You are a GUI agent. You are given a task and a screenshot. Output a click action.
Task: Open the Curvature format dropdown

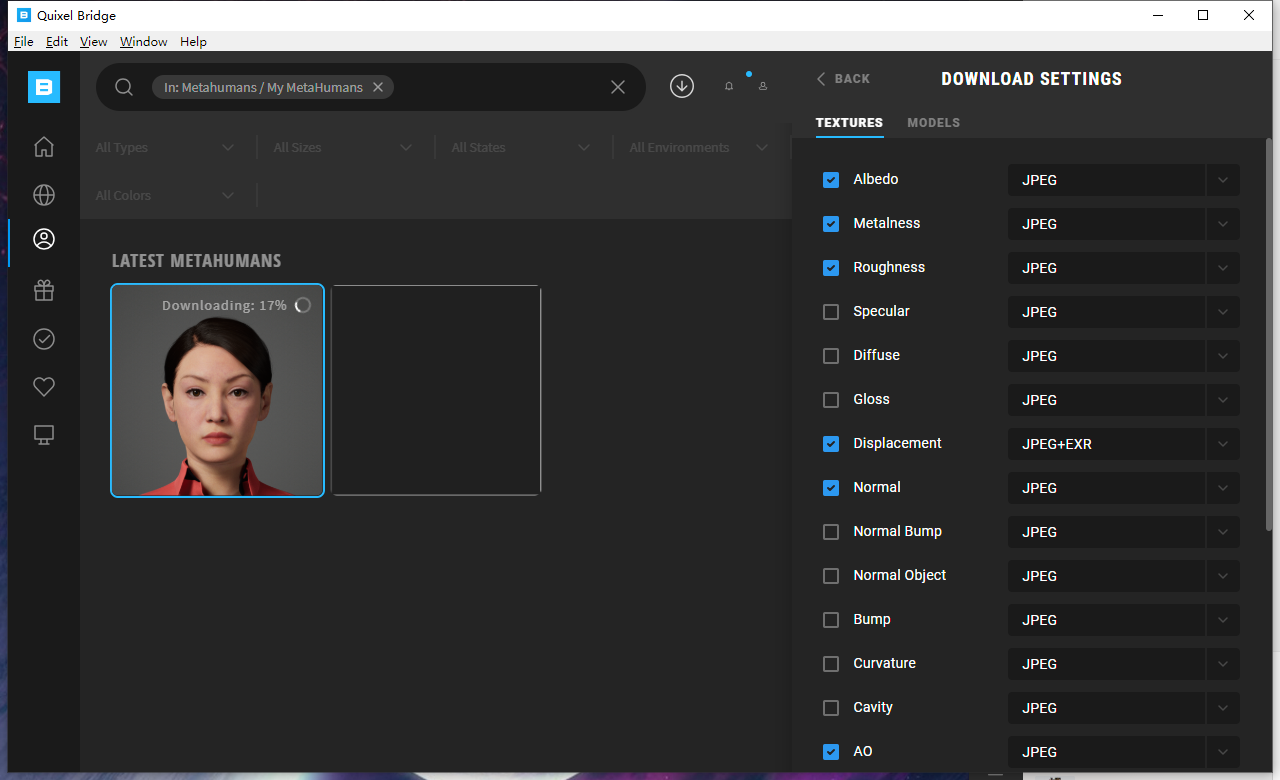coord(1123,664)
